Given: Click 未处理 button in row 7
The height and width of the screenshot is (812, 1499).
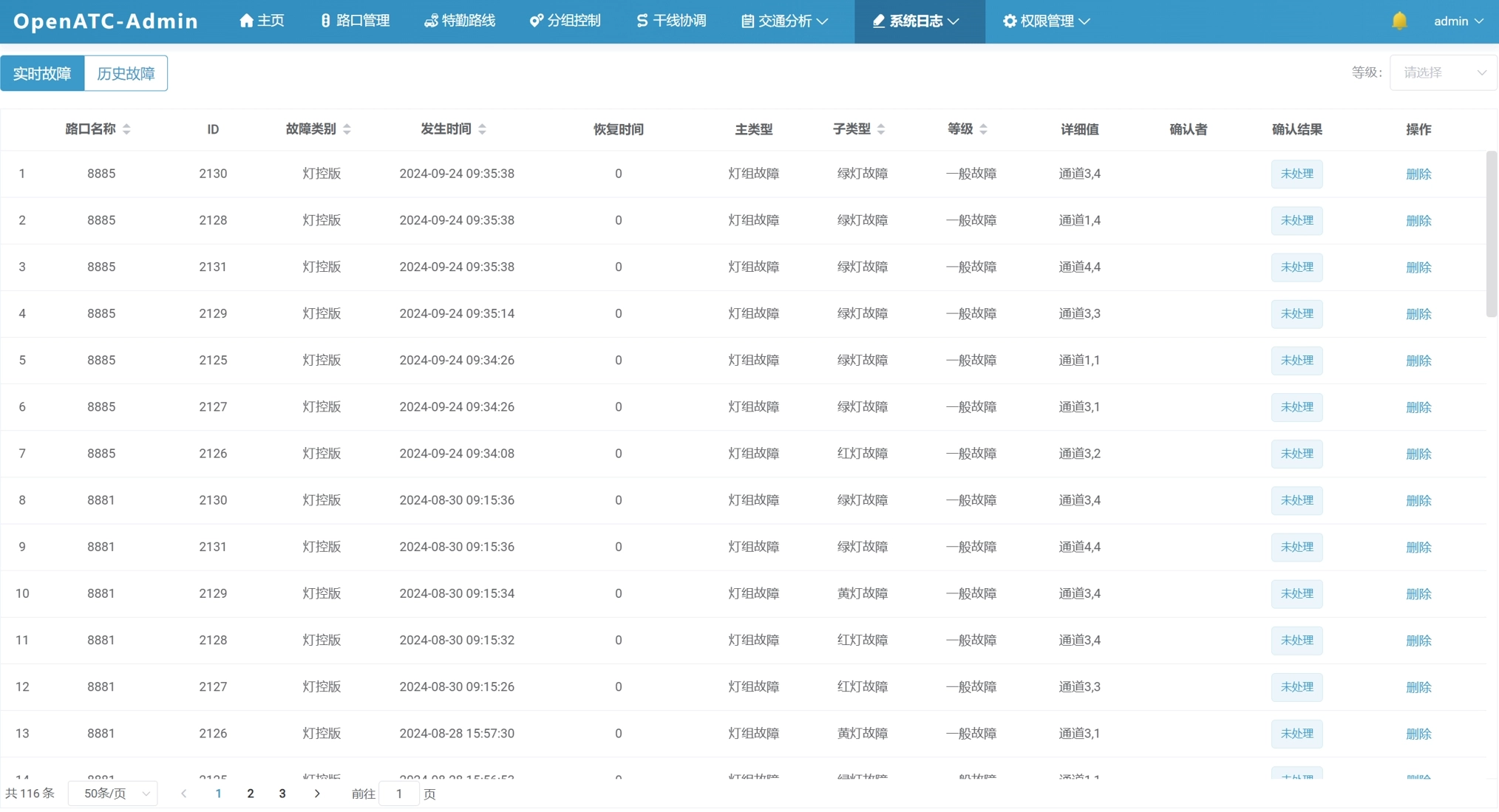Looking at the screenshot, I should tap(1296, 454).
